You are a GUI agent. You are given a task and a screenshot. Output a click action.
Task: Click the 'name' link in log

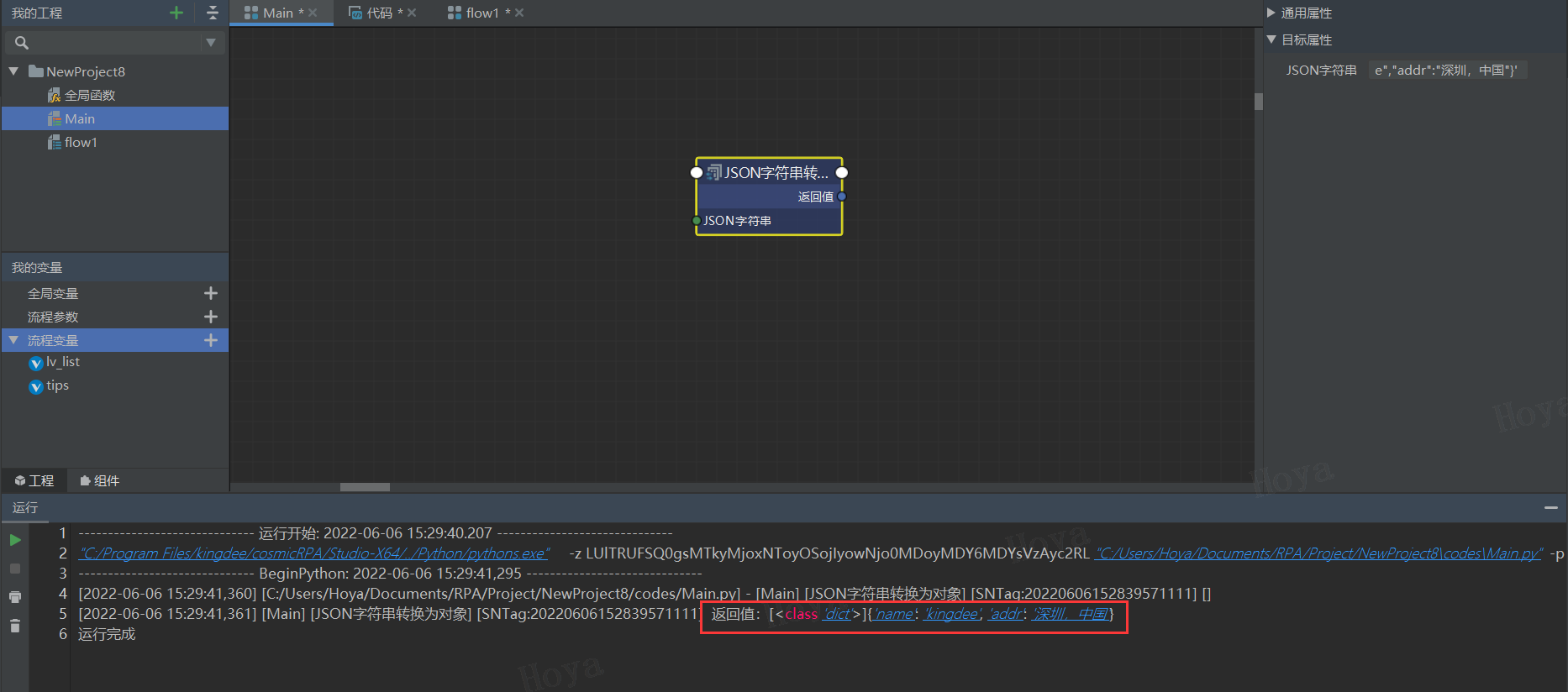tap(894, 614)
